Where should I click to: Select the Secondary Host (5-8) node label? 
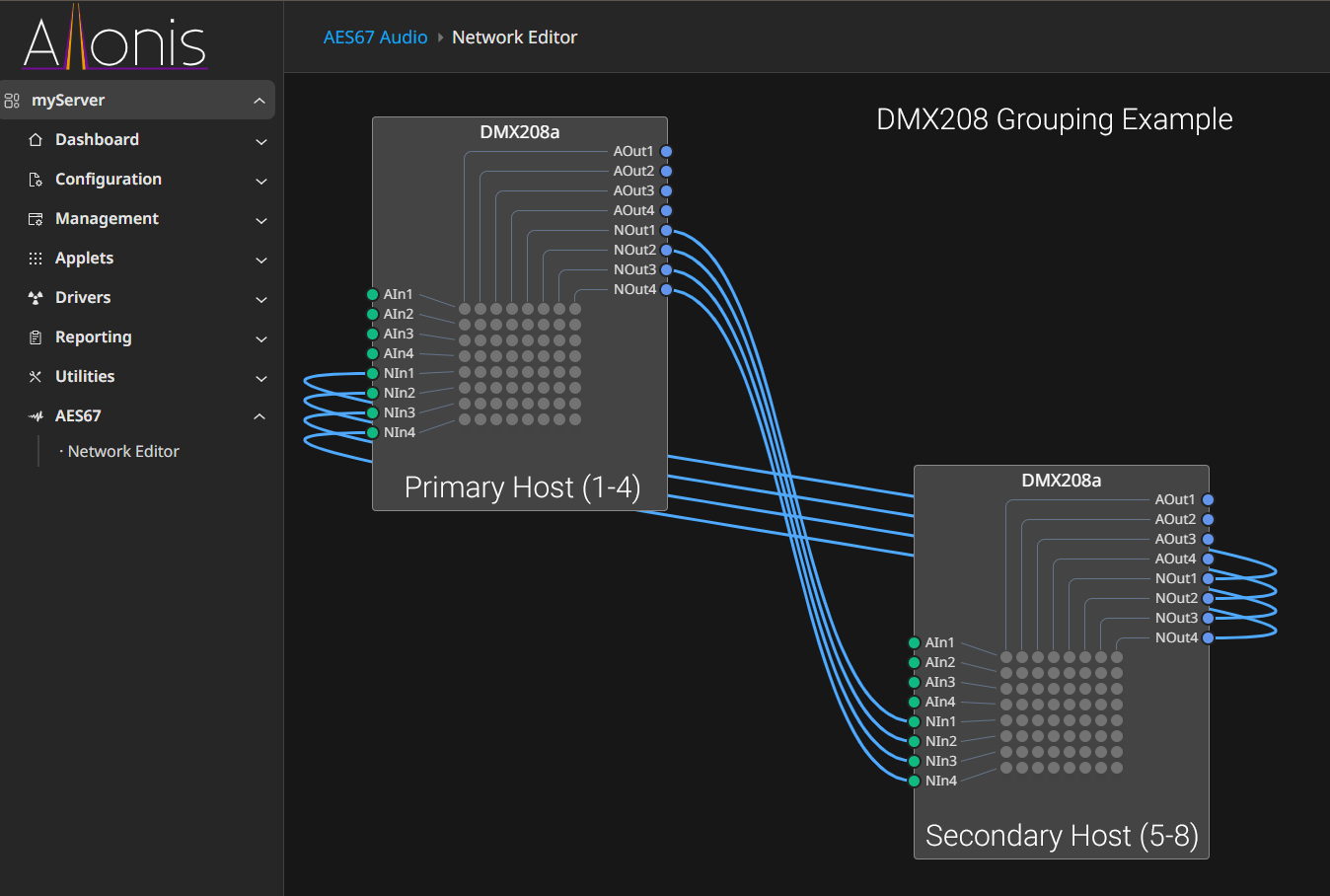(1062, 836)
